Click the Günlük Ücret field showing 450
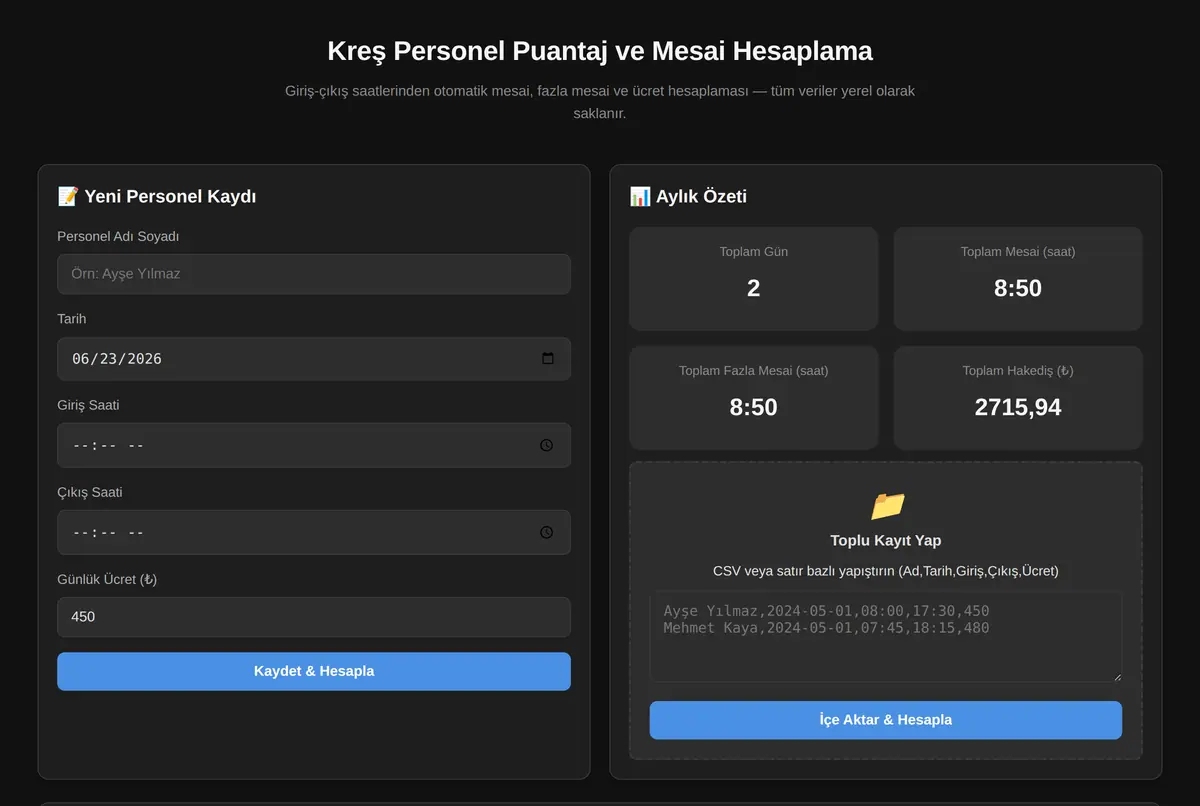The width and height of the screenshot is (1200, 806). [314, 617]
